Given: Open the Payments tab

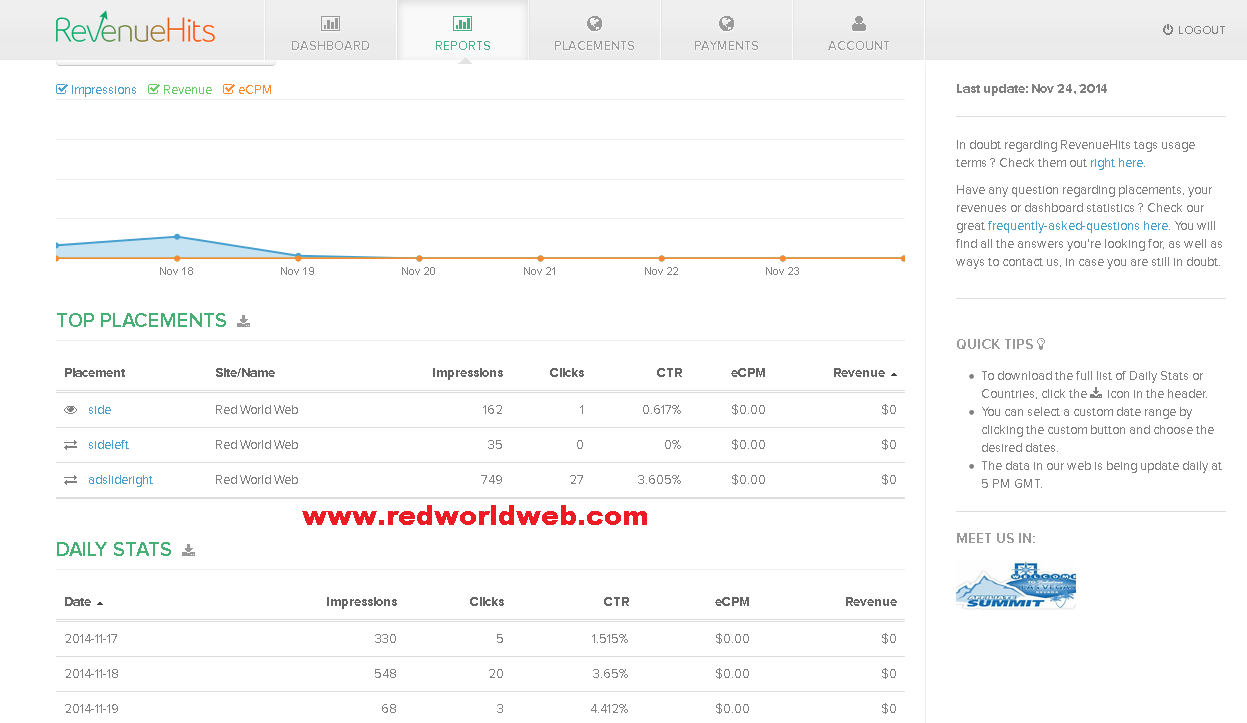Looking at the screenshot, I should (726, 30).
